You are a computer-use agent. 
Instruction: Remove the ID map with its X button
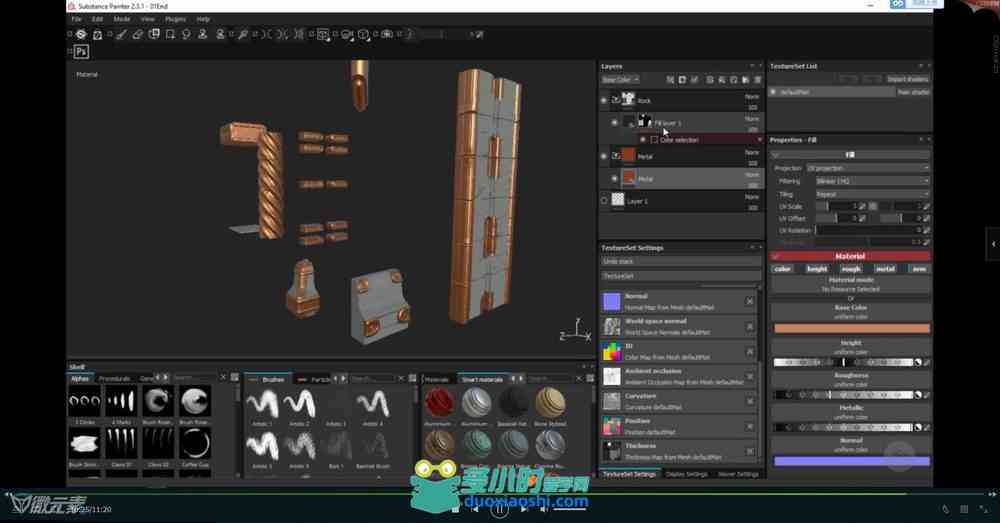coord(750,351)
